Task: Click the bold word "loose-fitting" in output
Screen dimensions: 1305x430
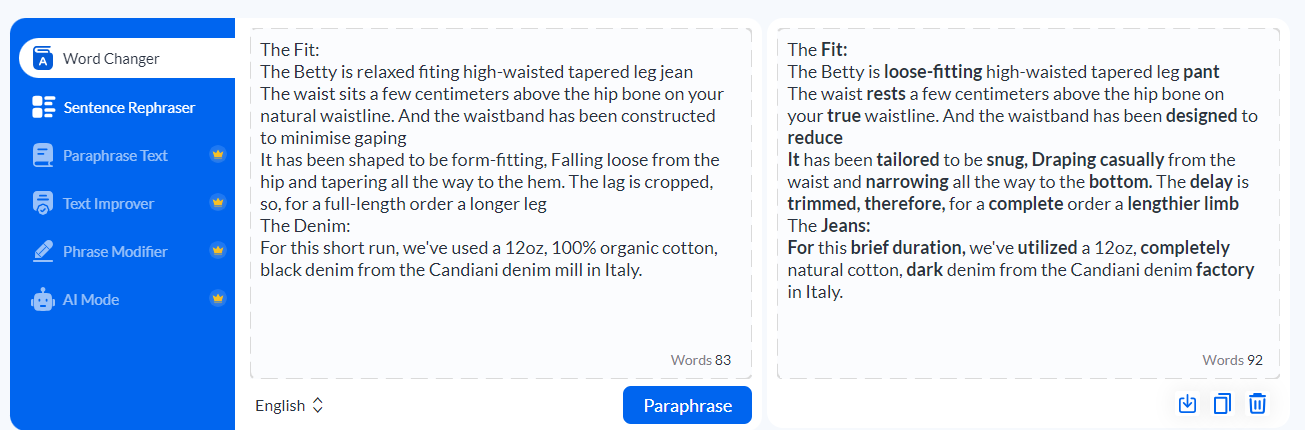Action: point(933,72)
